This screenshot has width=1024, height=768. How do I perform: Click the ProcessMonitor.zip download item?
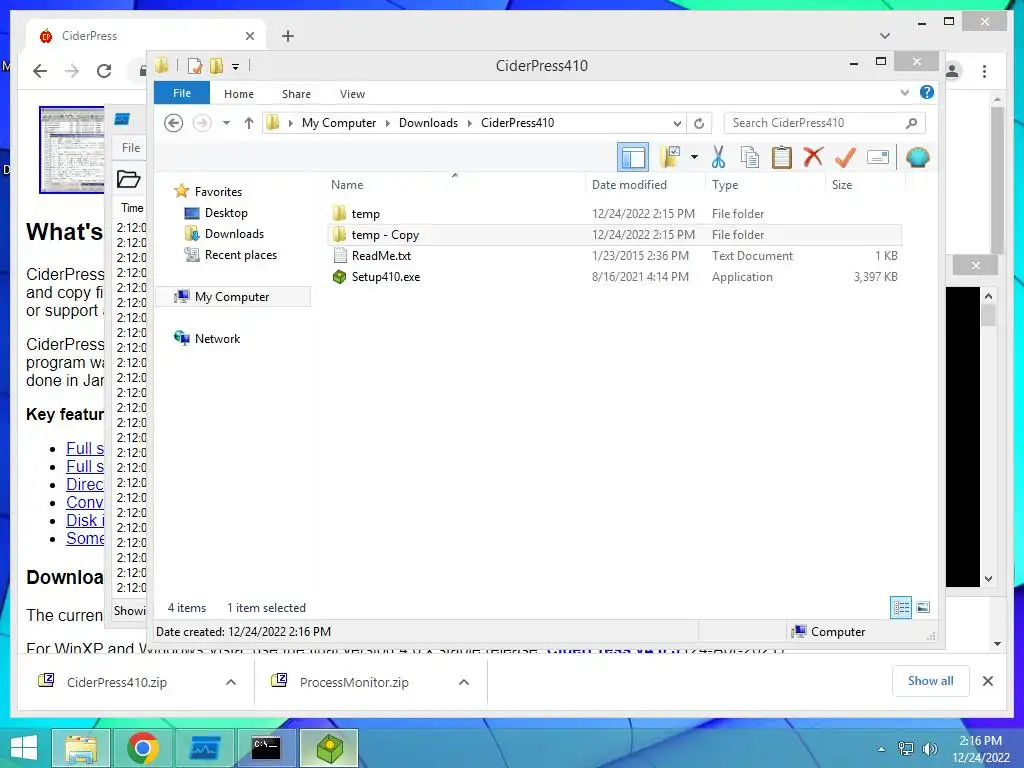(354, 682)
